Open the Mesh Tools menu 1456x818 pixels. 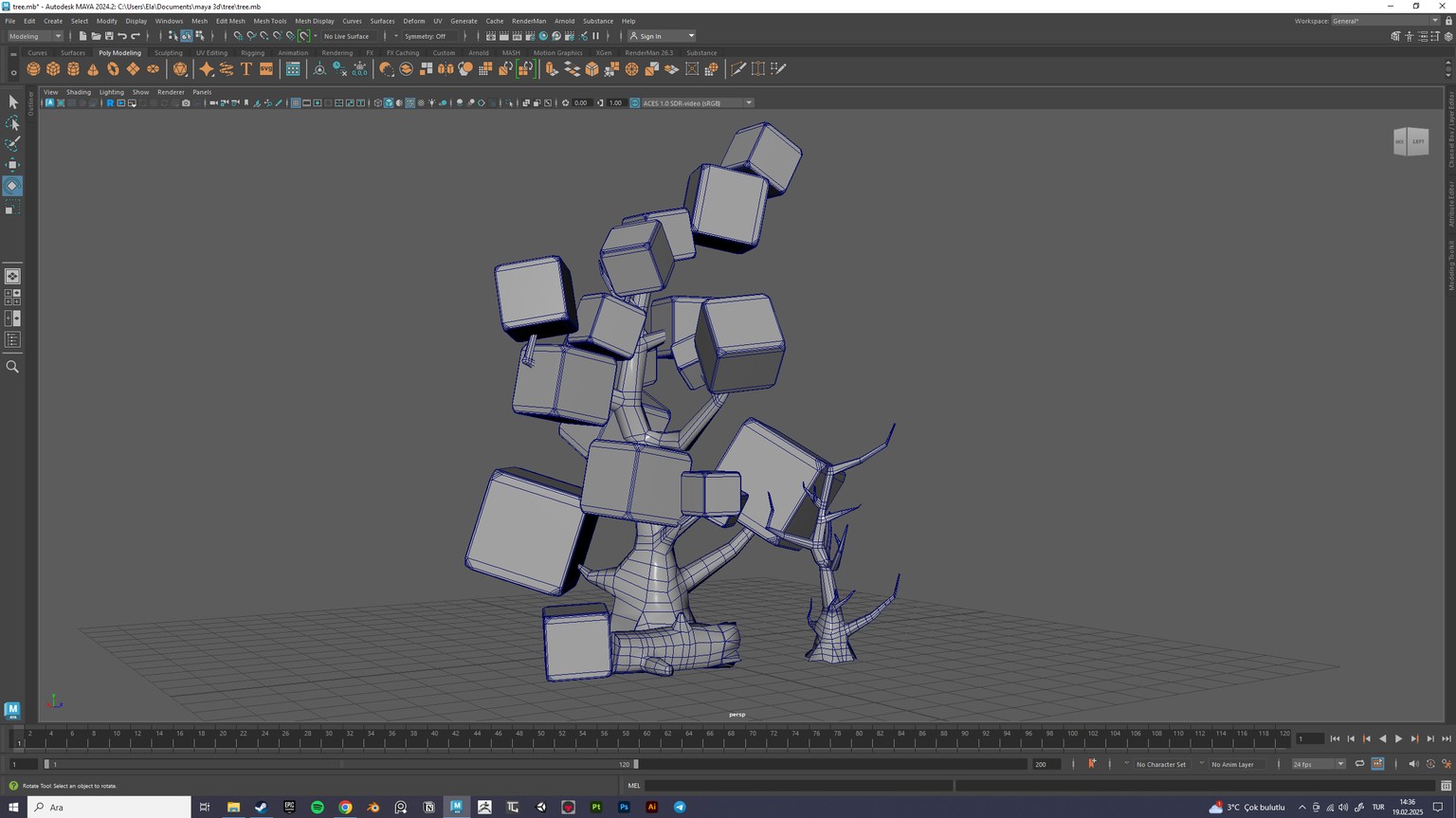tap(270, 21)
